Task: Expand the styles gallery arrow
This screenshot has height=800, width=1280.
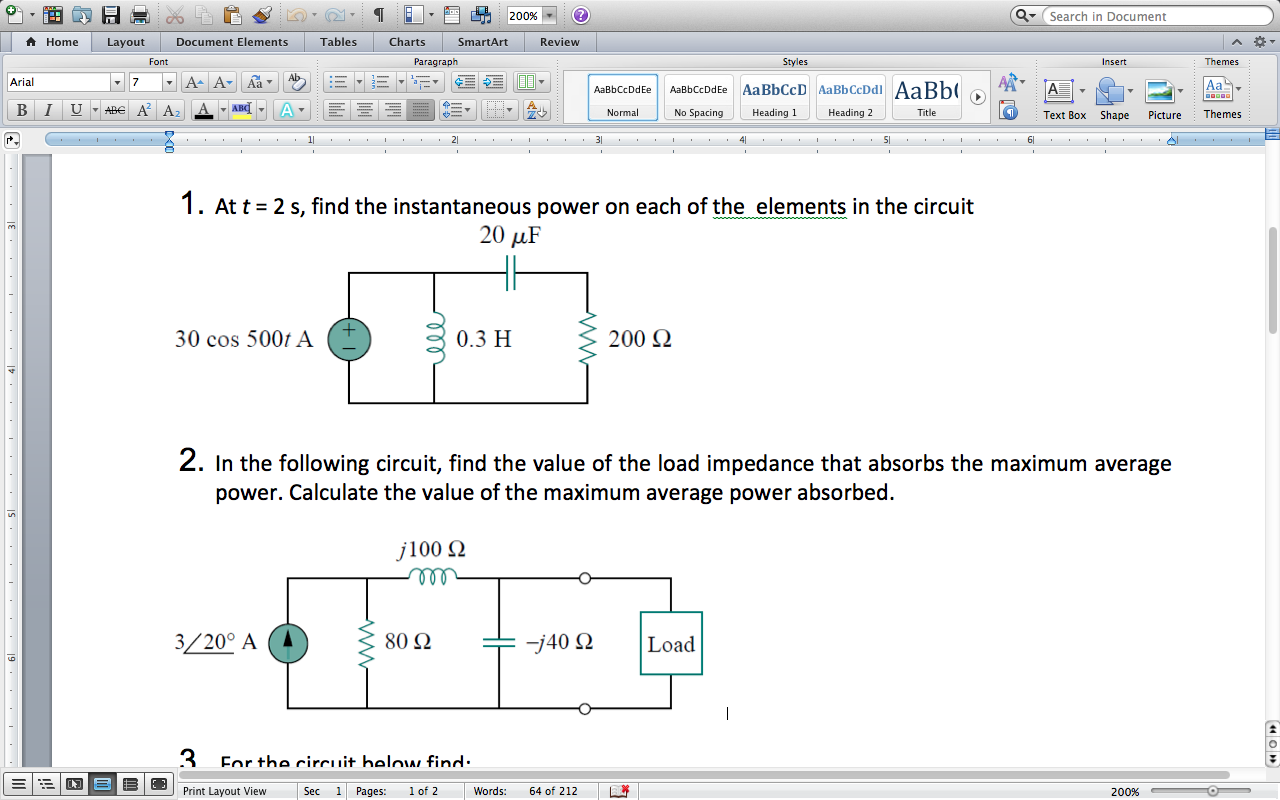Action: click(x=979, y=97)
